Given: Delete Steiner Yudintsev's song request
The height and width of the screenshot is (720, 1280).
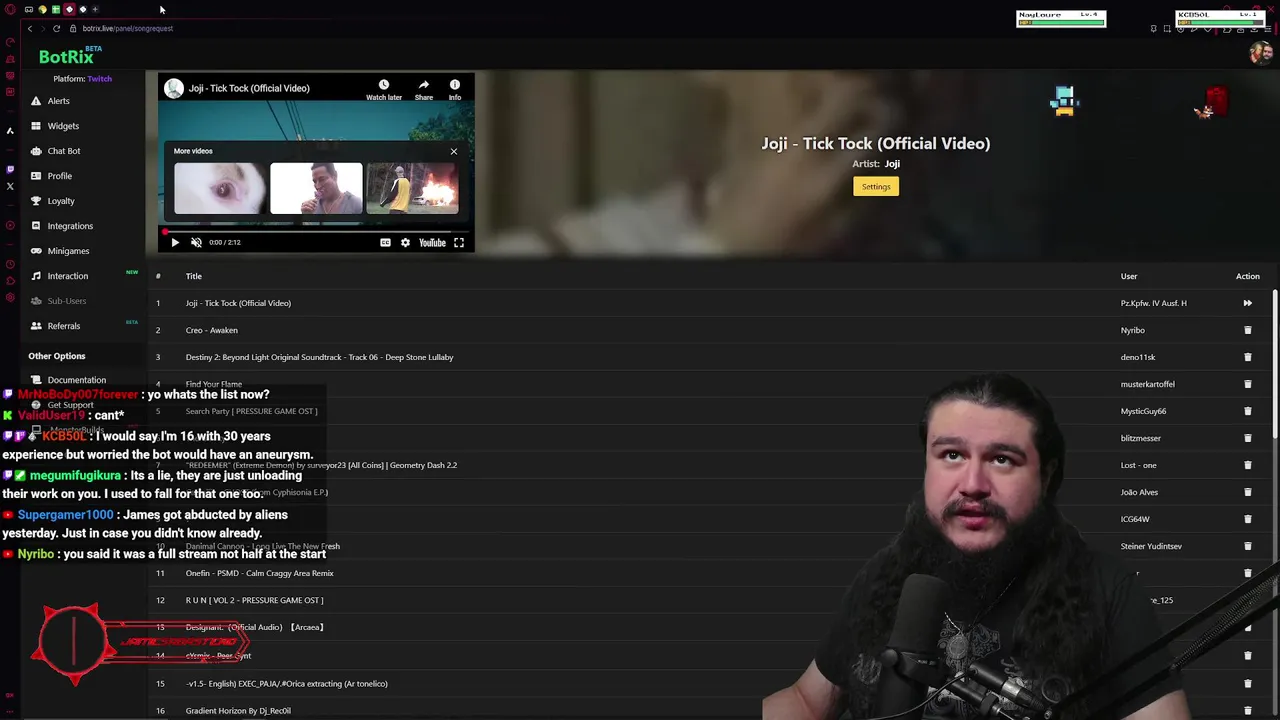Looking at the screenshot, I should click(1247, 546).
